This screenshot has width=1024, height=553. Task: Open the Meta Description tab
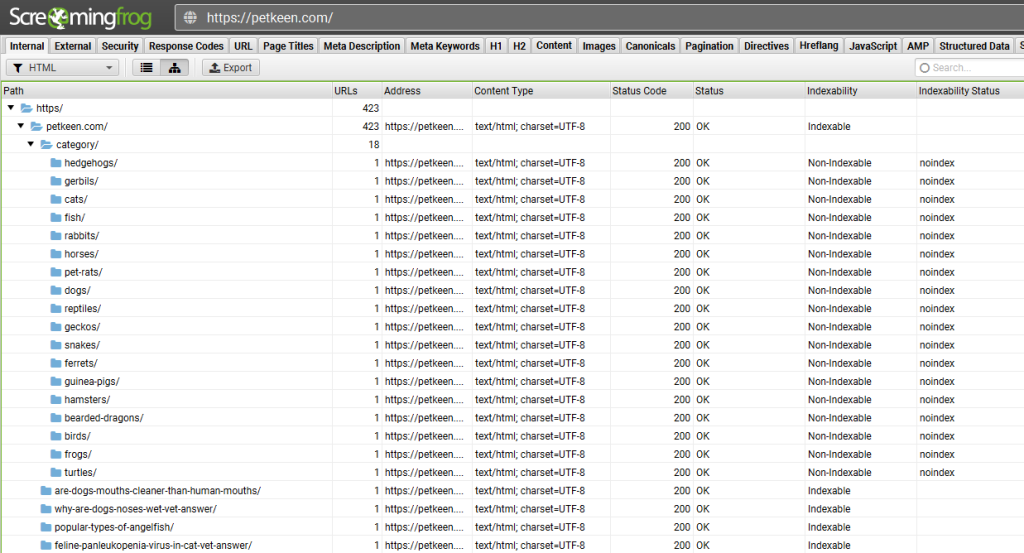coord(362,46)
